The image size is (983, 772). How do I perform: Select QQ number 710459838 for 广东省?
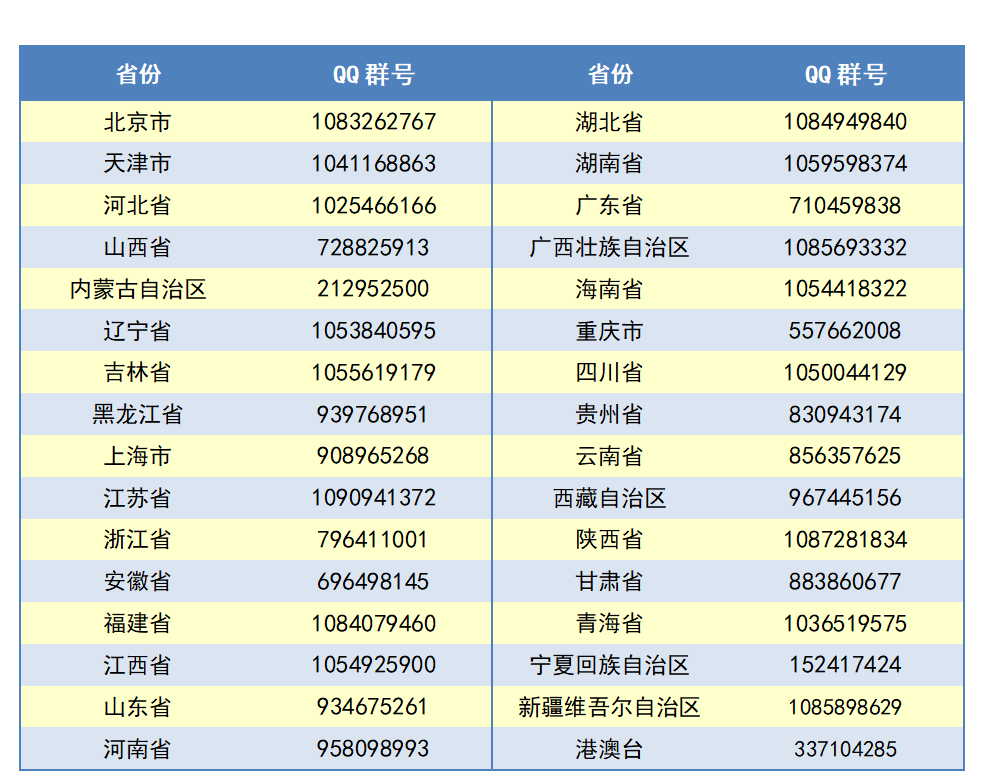[845, 206]
